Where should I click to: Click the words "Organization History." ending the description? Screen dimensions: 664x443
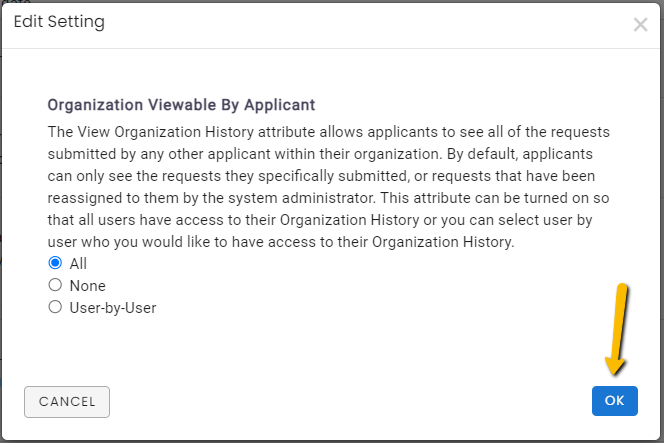tap(443, 242)
